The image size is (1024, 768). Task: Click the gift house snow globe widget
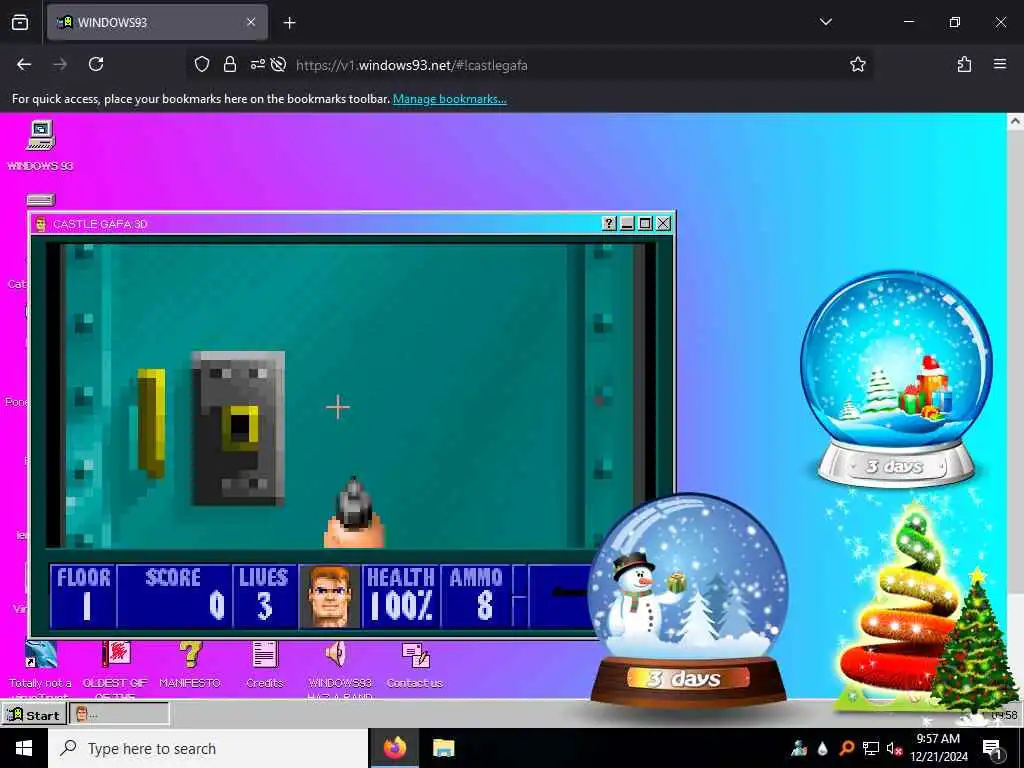(x=896, y=379)
